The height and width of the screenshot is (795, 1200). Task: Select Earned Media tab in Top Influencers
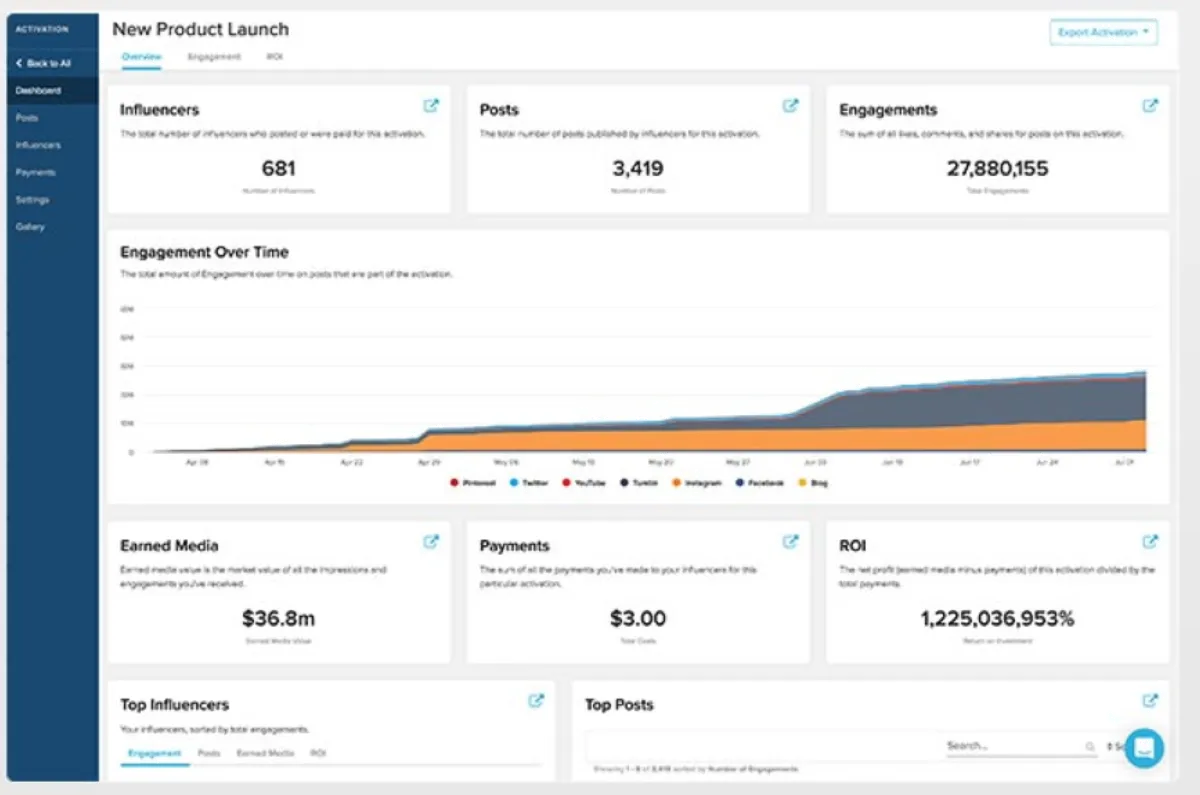coord(265,753)
